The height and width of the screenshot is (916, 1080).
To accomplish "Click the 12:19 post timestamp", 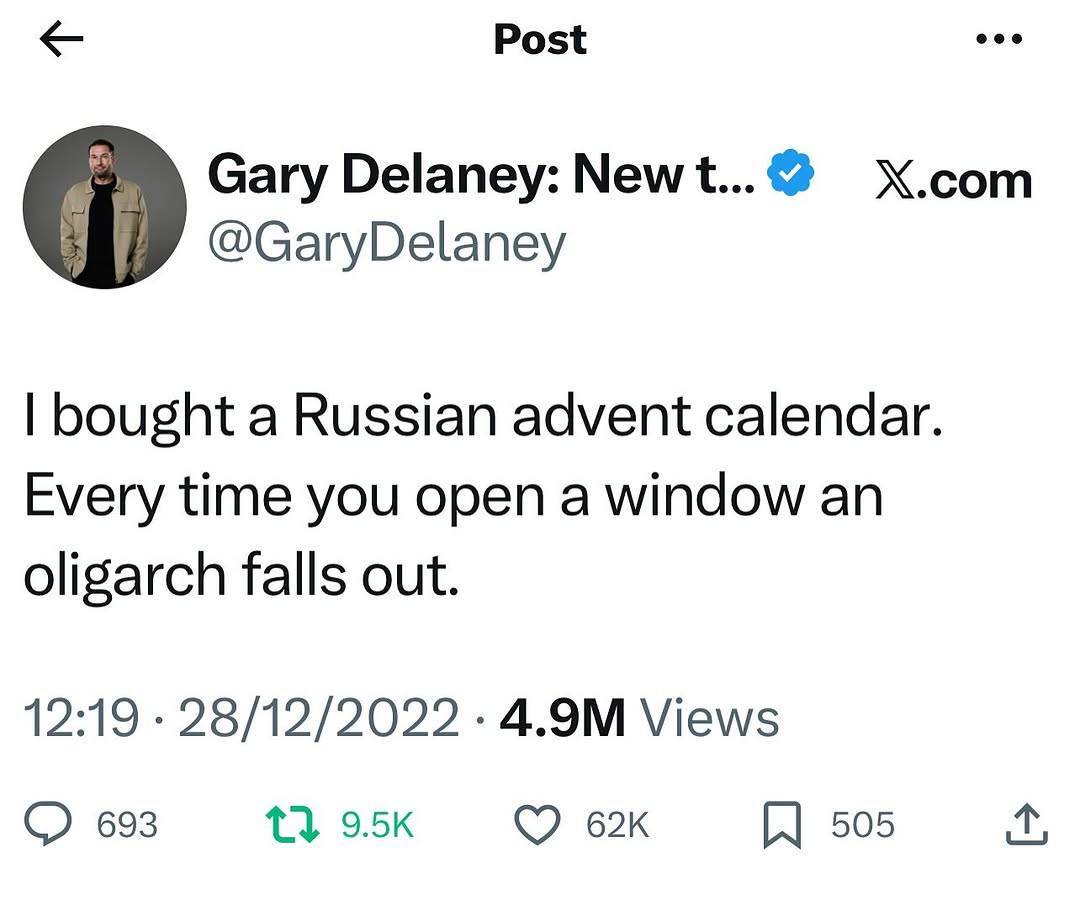I will pyautogui.click(x=80, y=718).
